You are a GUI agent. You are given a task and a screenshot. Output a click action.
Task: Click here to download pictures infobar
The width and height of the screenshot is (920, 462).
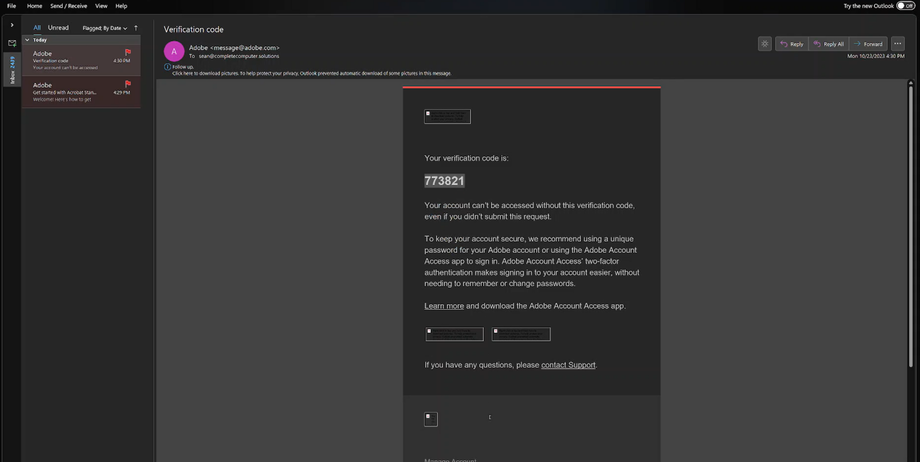click(311, 73)
